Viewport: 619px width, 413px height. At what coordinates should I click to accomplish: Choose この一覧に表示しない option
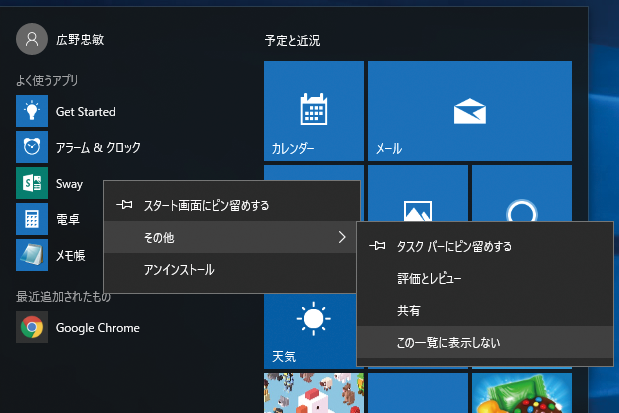(485, 342)
